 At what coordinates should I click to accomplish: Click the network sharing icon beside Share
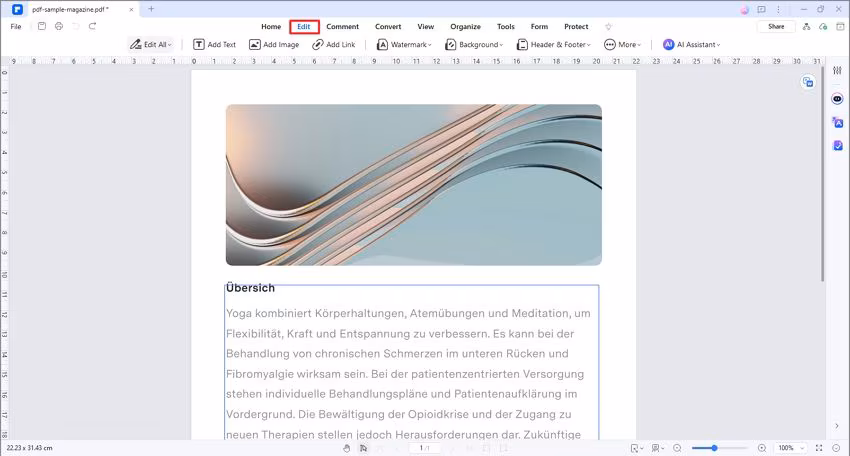tap(806, 27)
